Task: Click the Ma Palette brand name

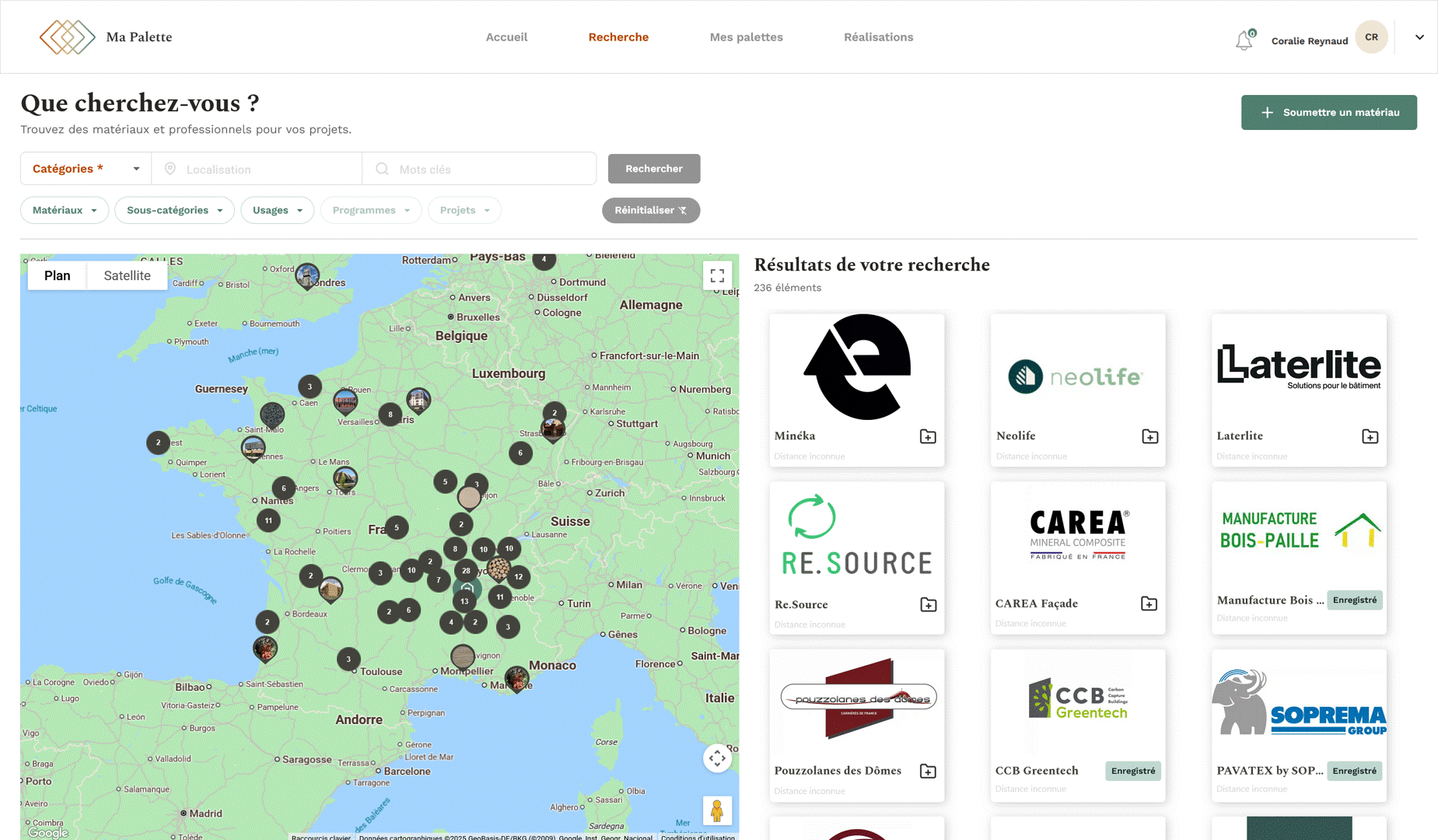Action: click(x=139, y=37)
